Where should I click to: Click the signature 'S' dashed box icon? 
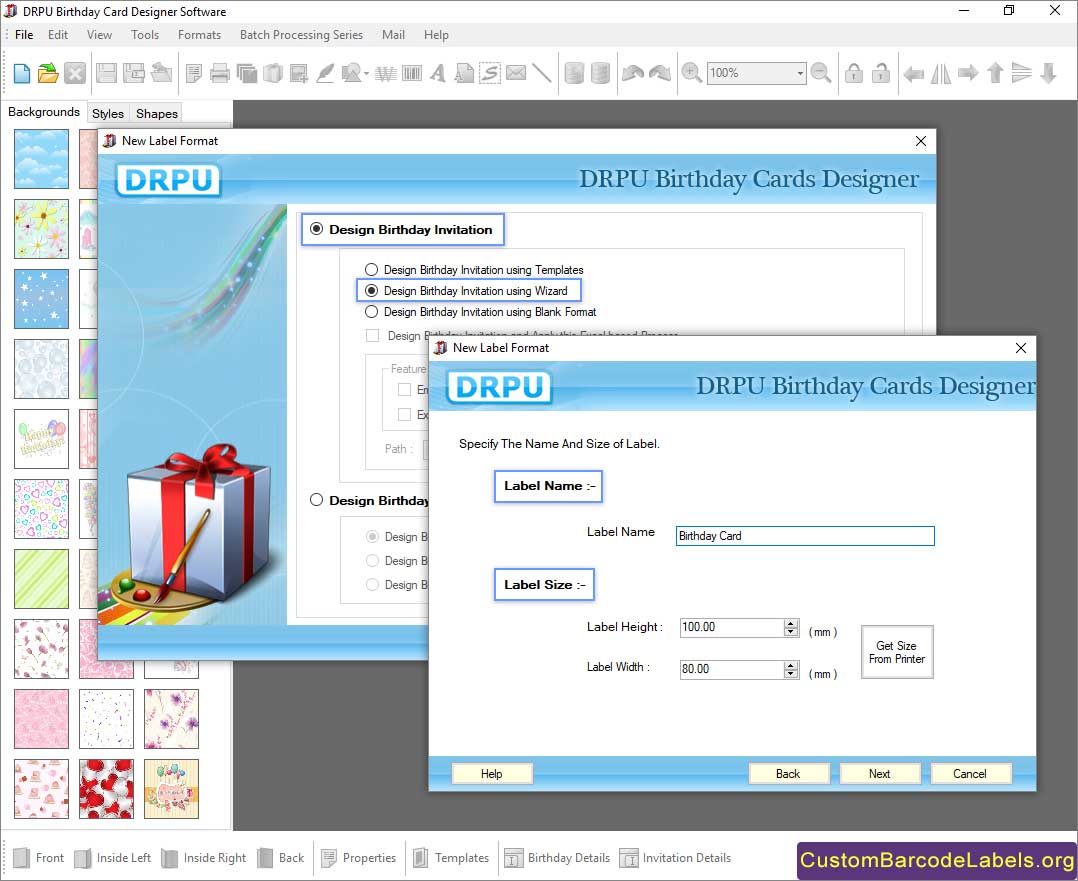point(490,73)
